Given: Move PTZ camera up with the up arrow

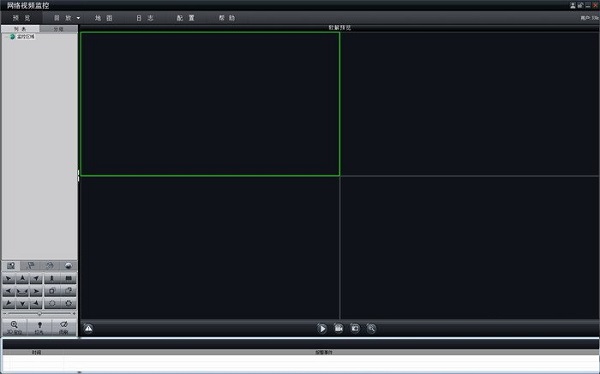Looking at the screenshot, I should (23, 278).
